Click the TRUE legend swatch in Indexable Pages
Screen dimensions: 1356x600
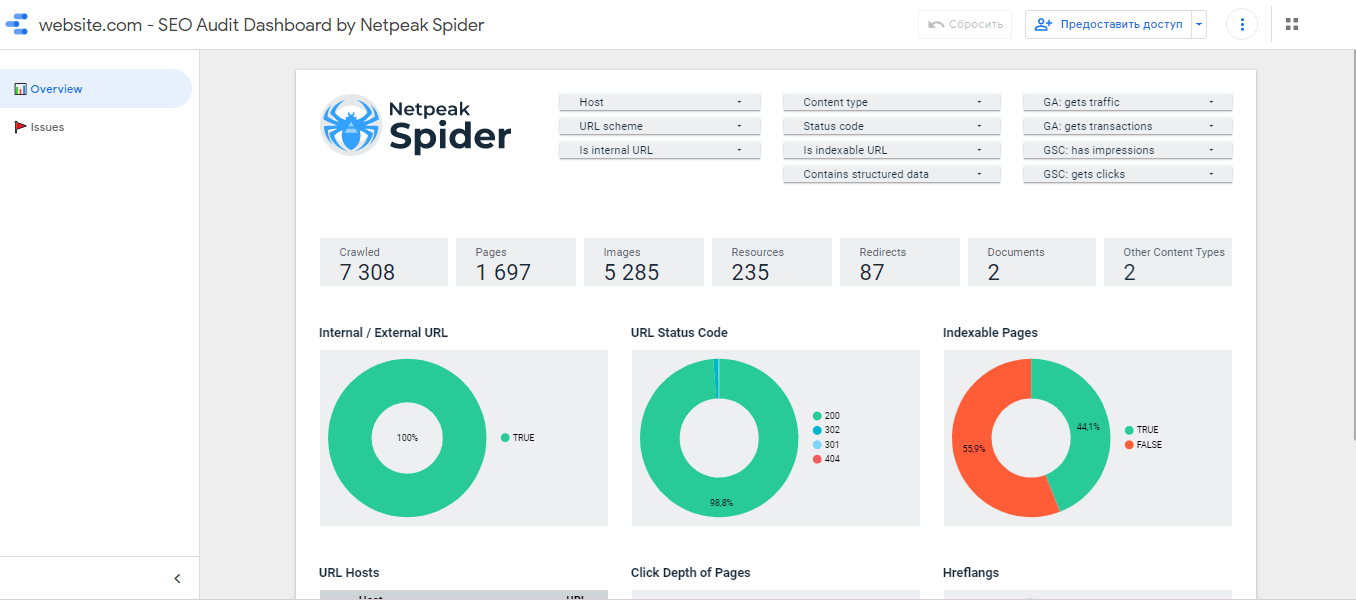(x=1129, y=430)
